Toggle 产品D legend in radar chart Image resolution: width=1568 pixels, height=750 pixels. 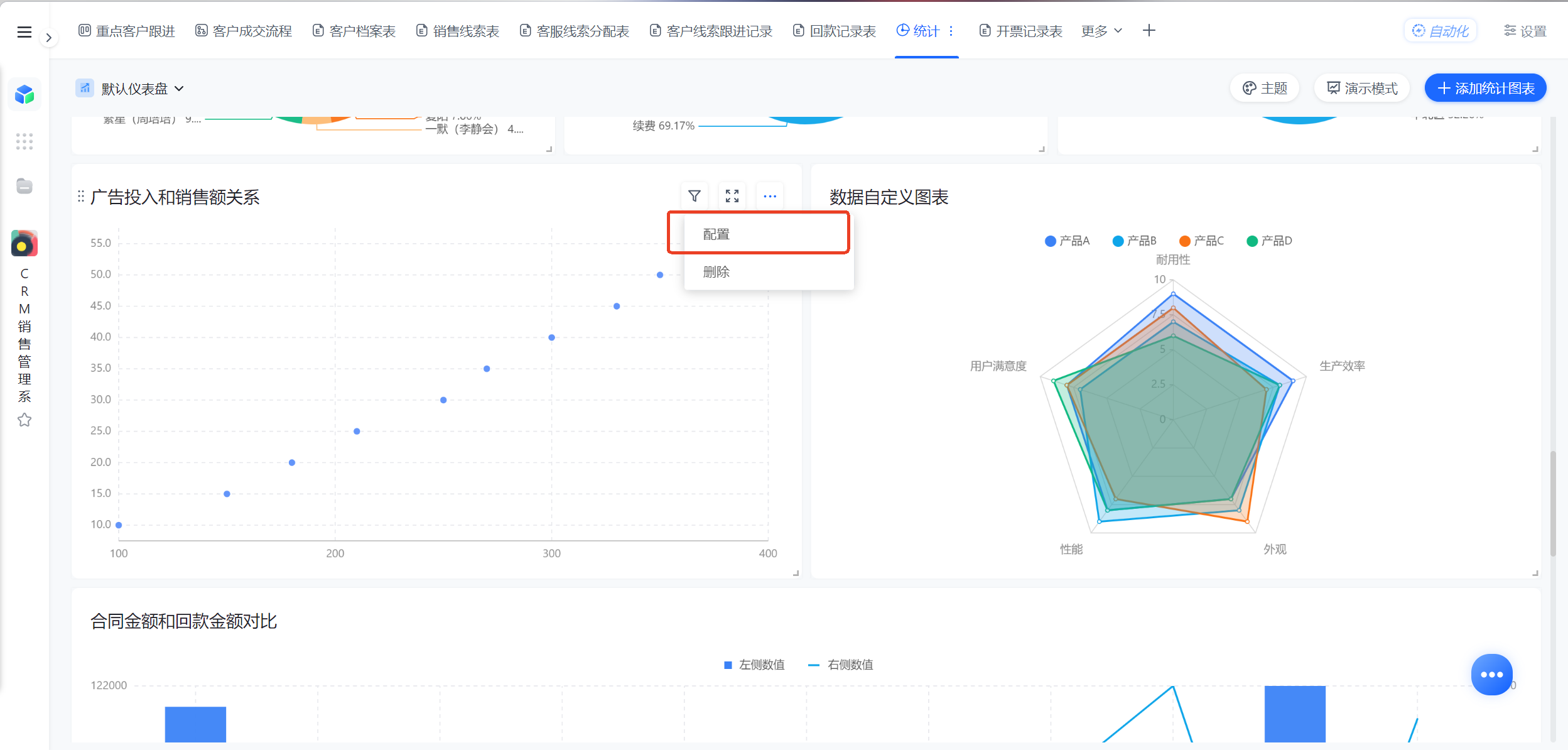(x=1269, y=241)
